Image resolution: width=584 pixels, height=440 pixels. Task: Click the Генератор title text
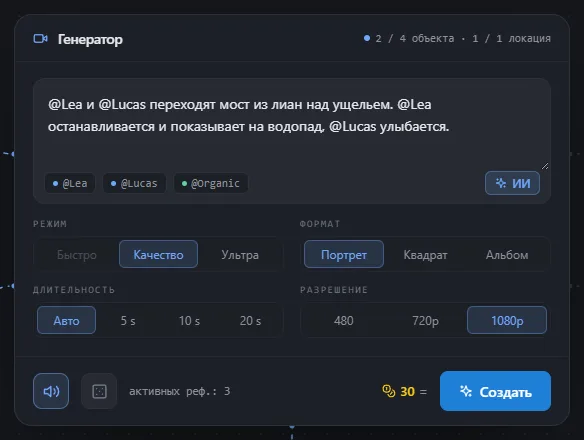pos(90,39)
